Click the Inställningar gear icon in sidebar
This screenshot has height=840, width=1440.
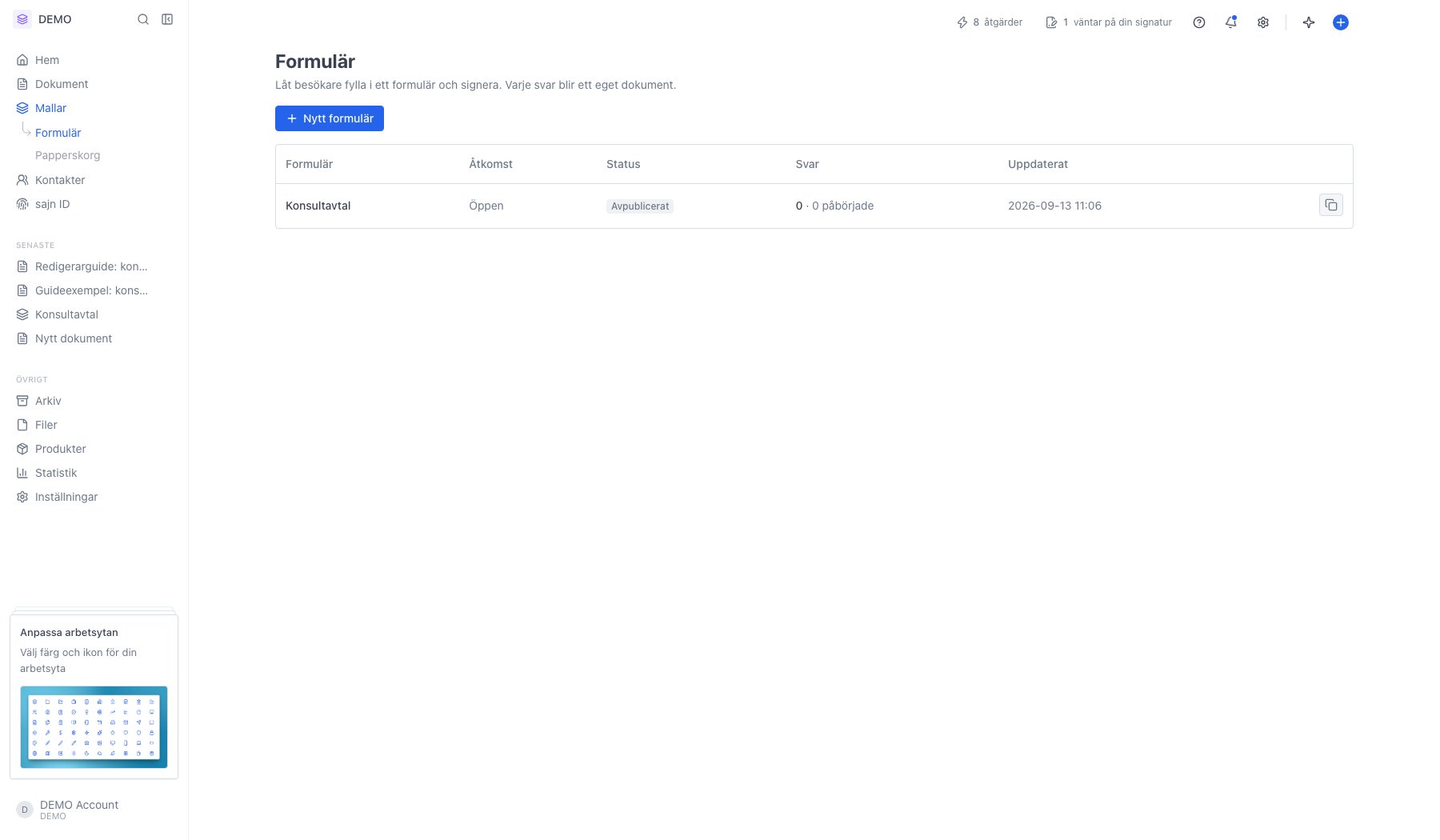point(22,497)
